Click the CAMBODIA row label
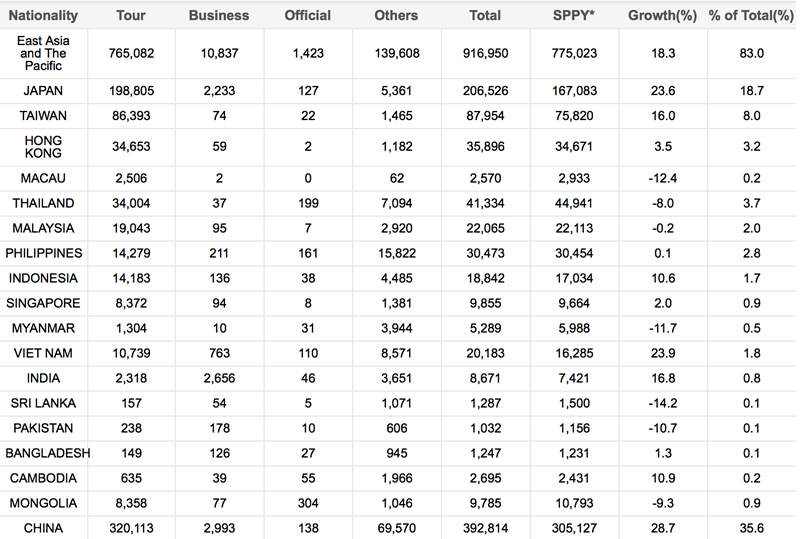 [x=43, y=478]
